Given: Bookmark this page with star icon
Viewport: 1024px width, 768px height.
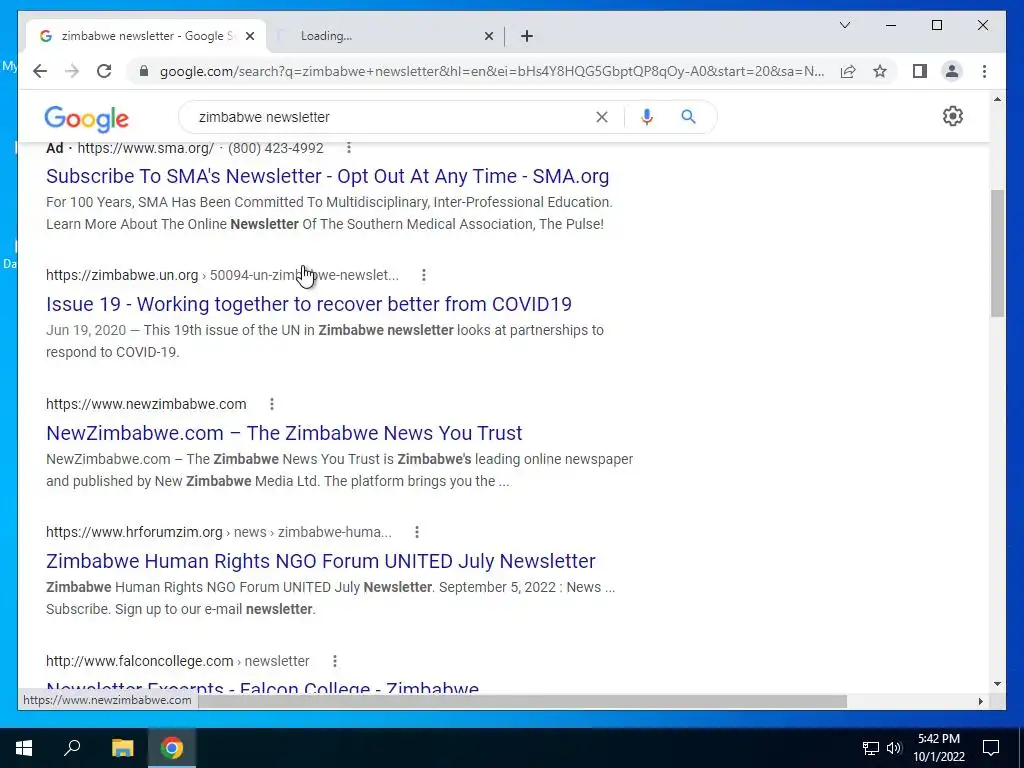Looking at the screenshot, I should pyautogui.click(x=880, y=71).
